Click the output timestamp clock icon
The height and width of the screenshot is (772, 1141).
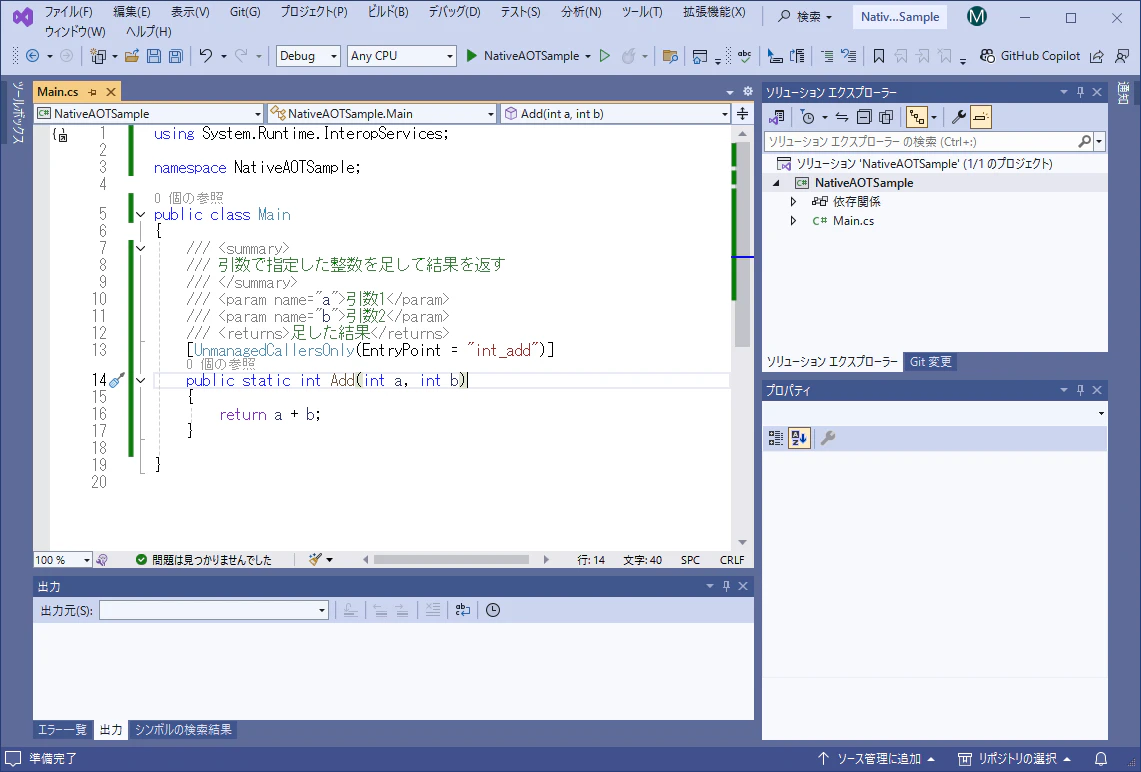click(493, 610)
